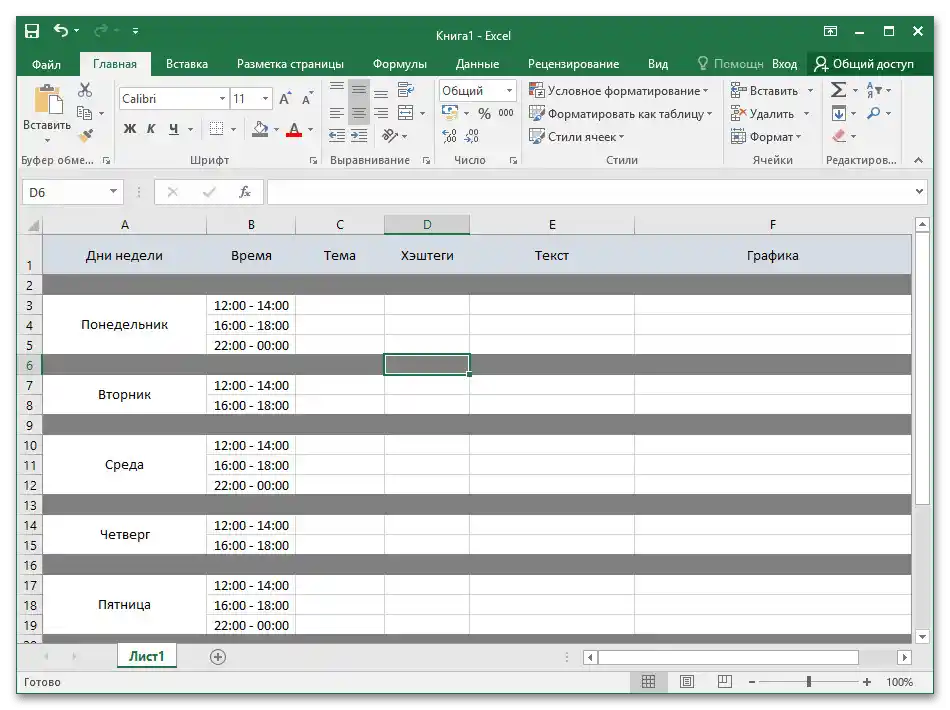Save the workbook with the floppy icon
This screenshot has width=950, height=710.
[32, 30]
